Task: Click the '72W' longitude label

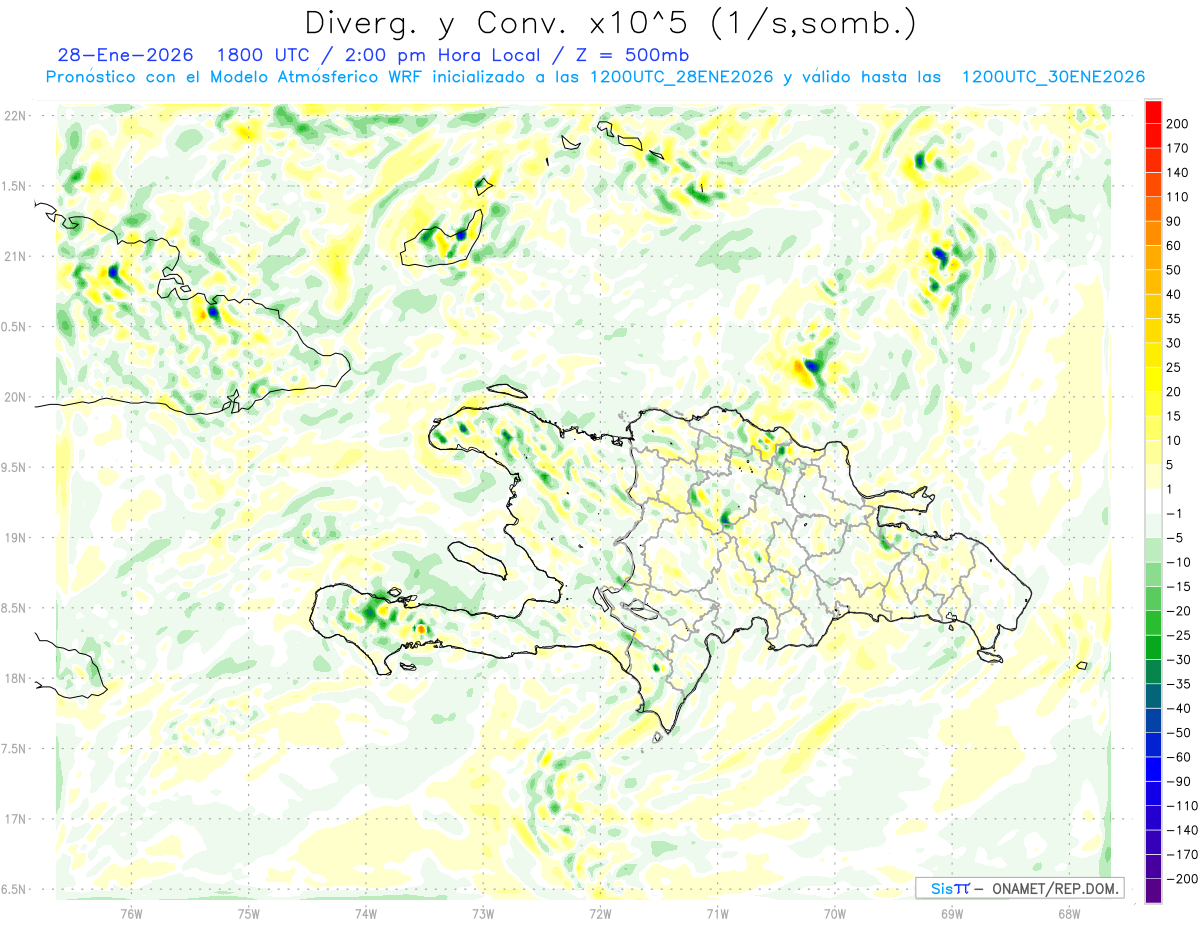Action: 600,913
